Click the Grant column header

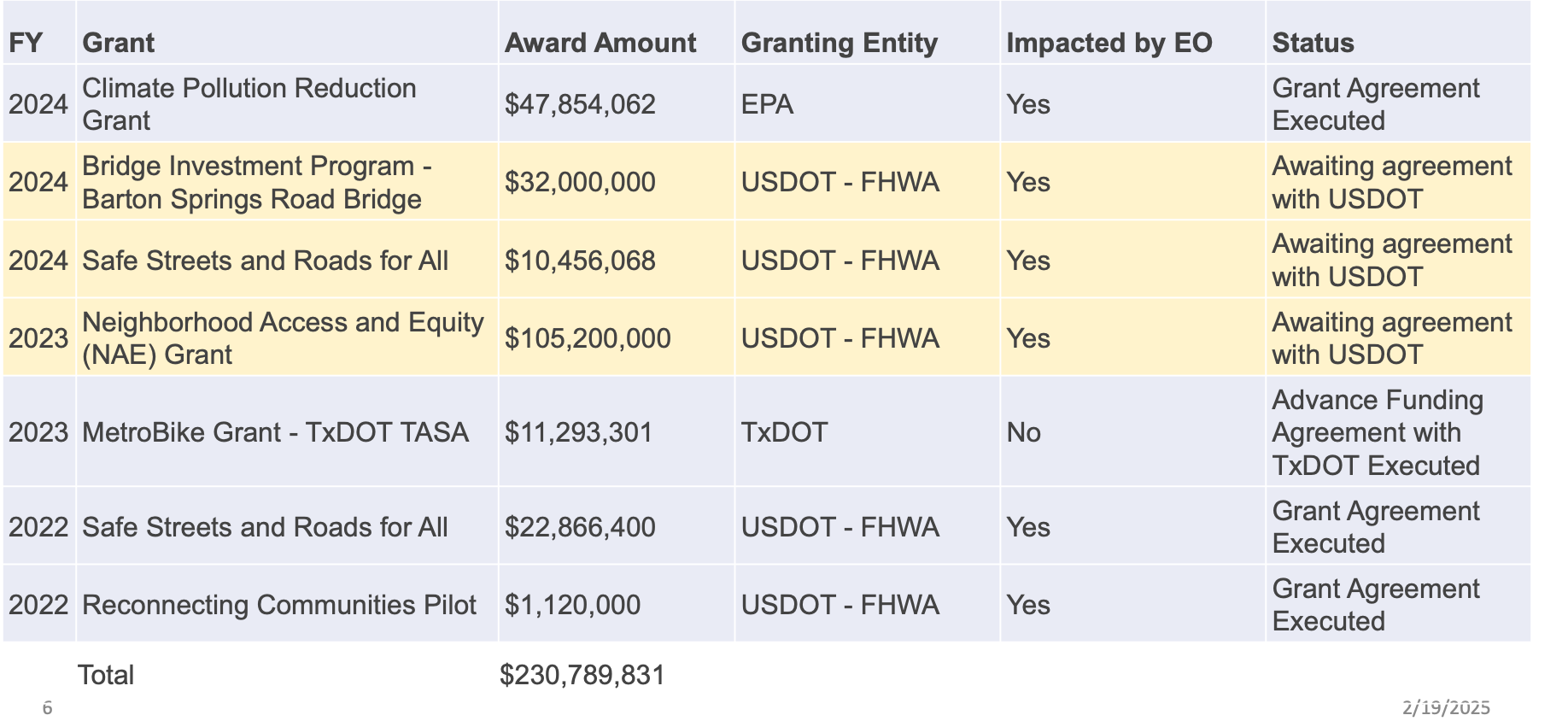tap(118, 43)
